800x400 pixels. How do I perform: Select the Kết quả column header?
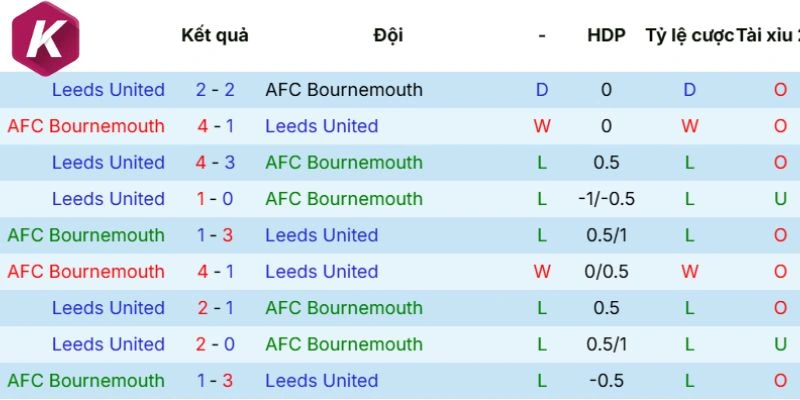point(215,35)
